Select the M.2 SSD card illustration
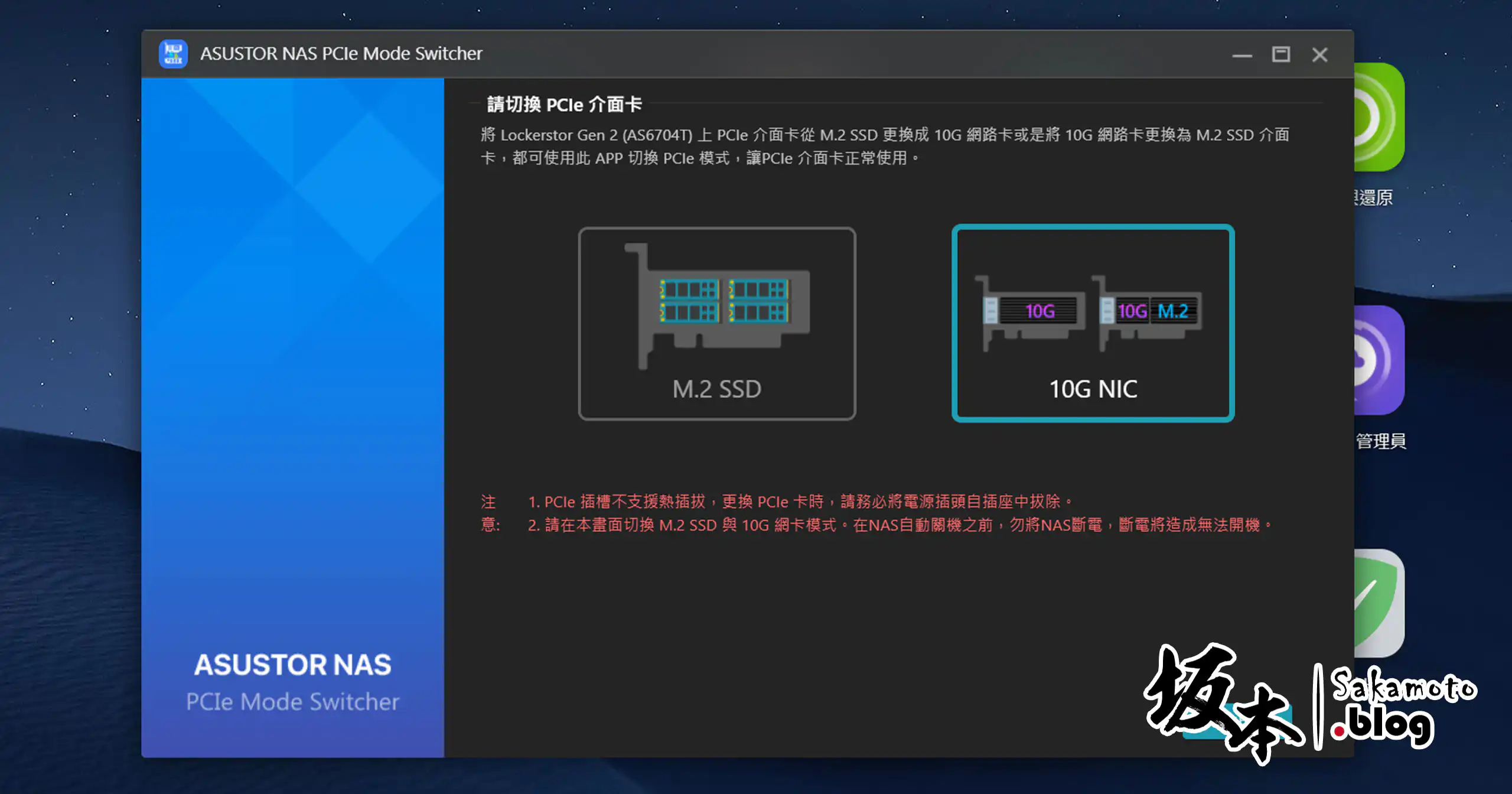 722,304
